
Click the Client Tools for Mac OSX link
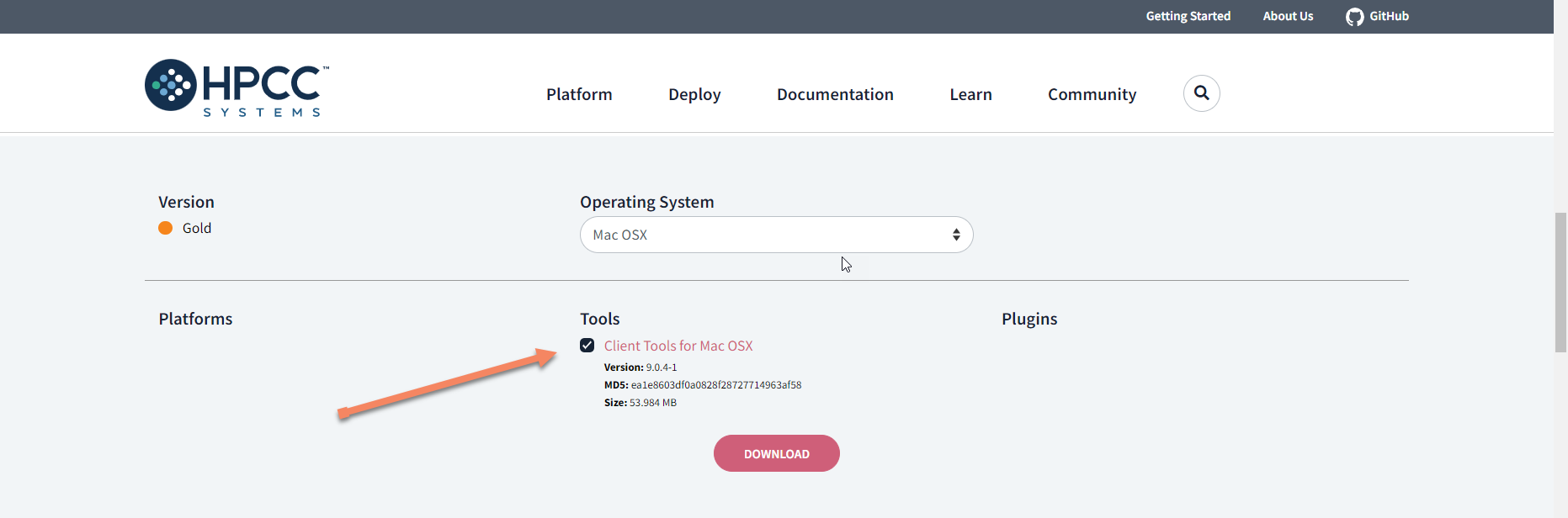pyautogui.click(x=678, y=346)
